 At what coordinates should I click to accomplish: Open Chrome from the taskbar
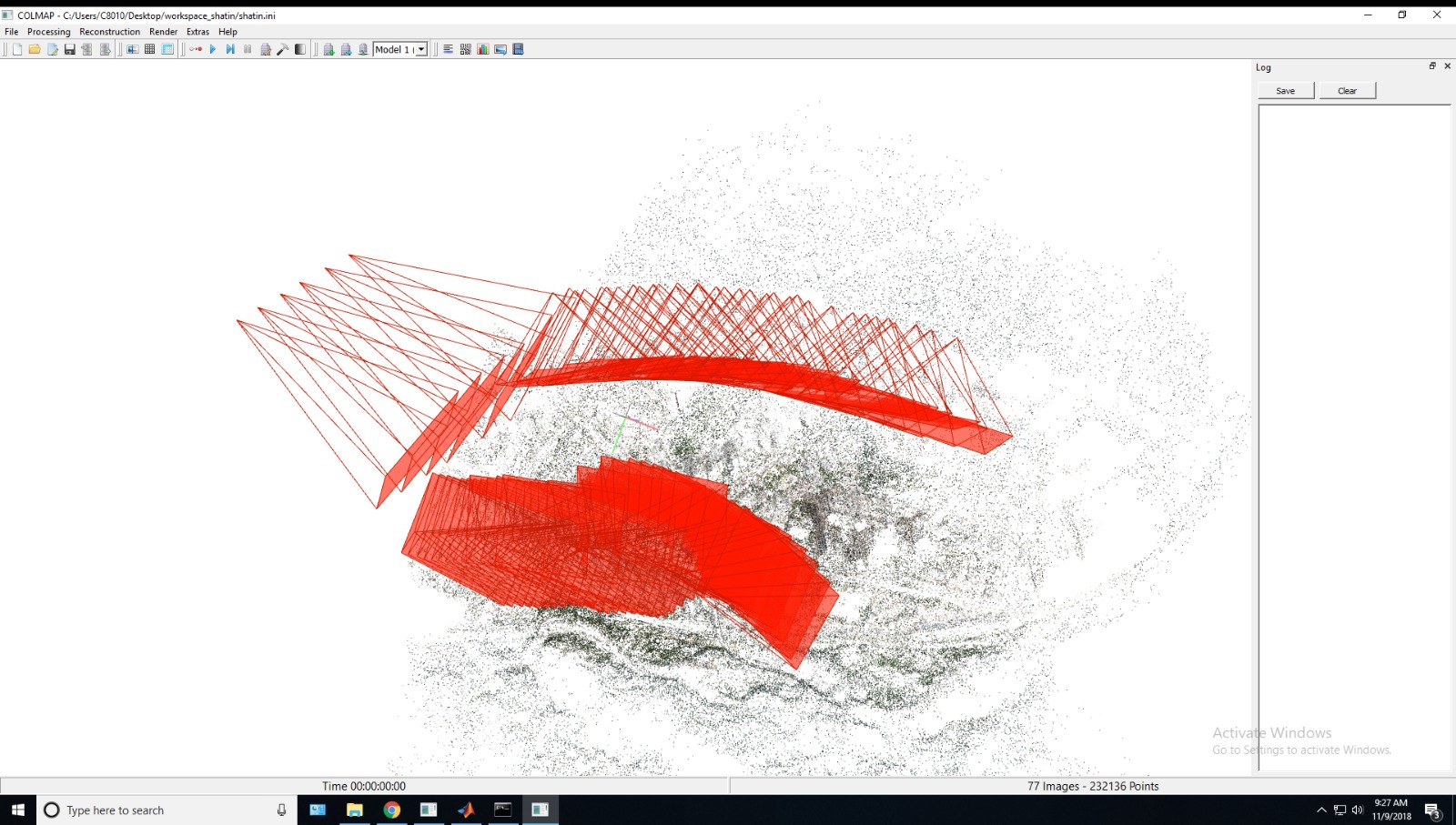click(391, 810)
